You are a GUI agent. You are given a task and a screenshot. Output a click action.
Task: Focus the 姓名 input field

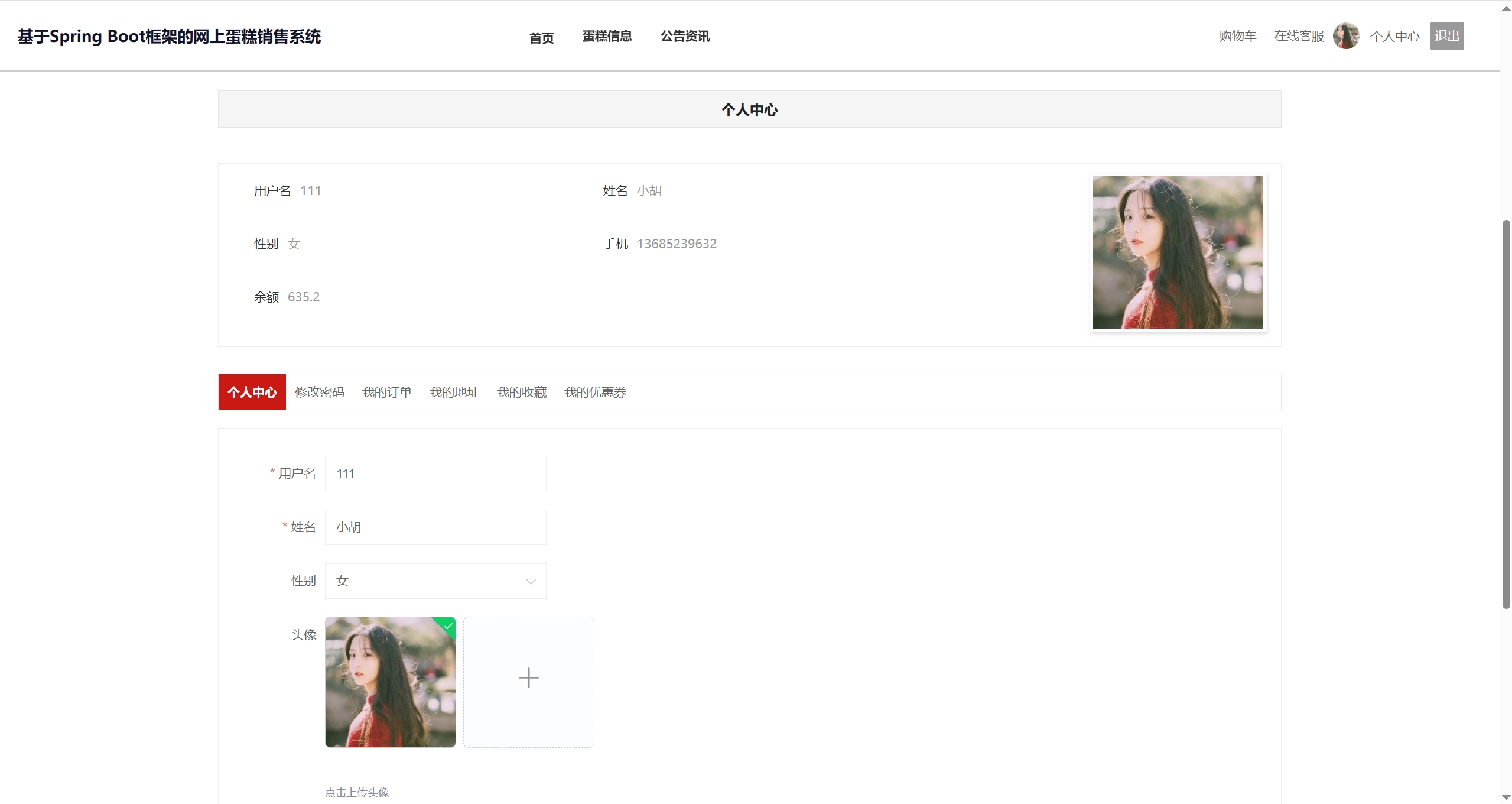coord(435,527)
